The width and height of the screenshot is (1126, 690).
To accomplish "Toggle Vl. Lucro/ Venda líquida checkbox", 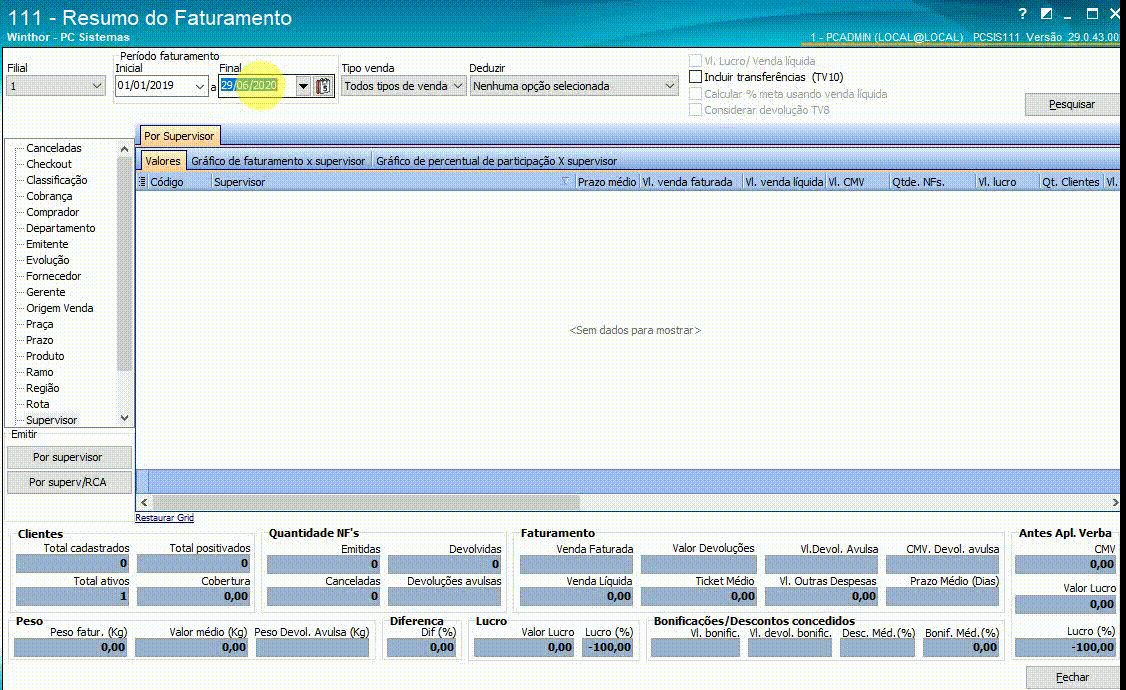I will coord(695,61).
